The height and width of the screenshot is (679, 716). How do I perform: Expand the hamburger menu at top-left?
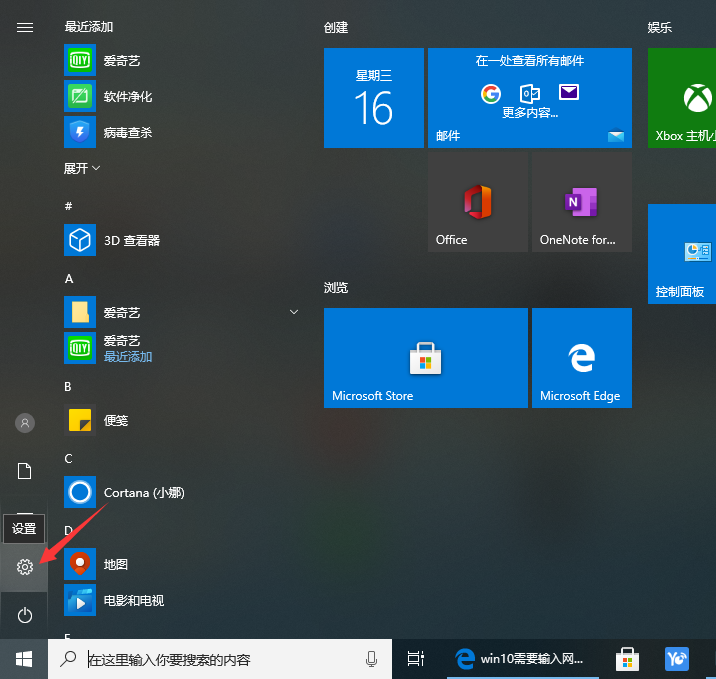tap(25, 27)
